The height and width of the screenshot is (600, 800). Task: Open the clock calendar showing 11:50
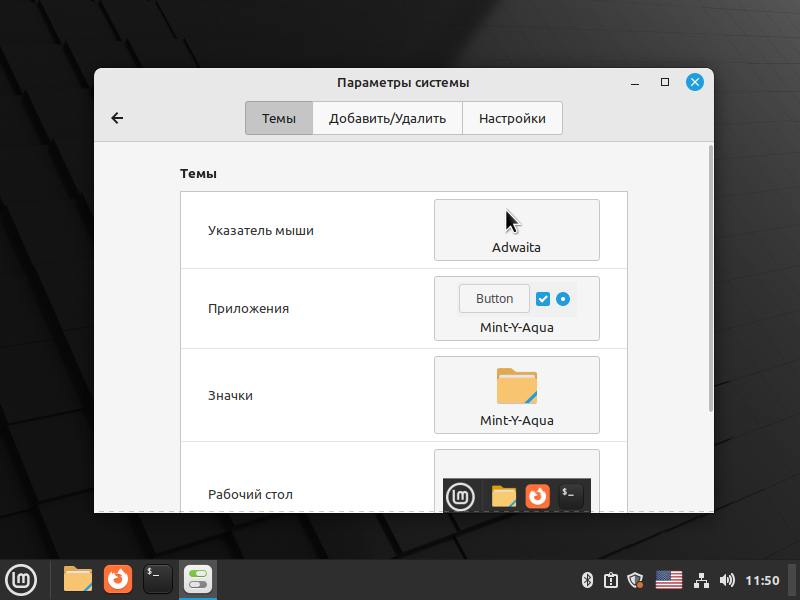point(762,581)
